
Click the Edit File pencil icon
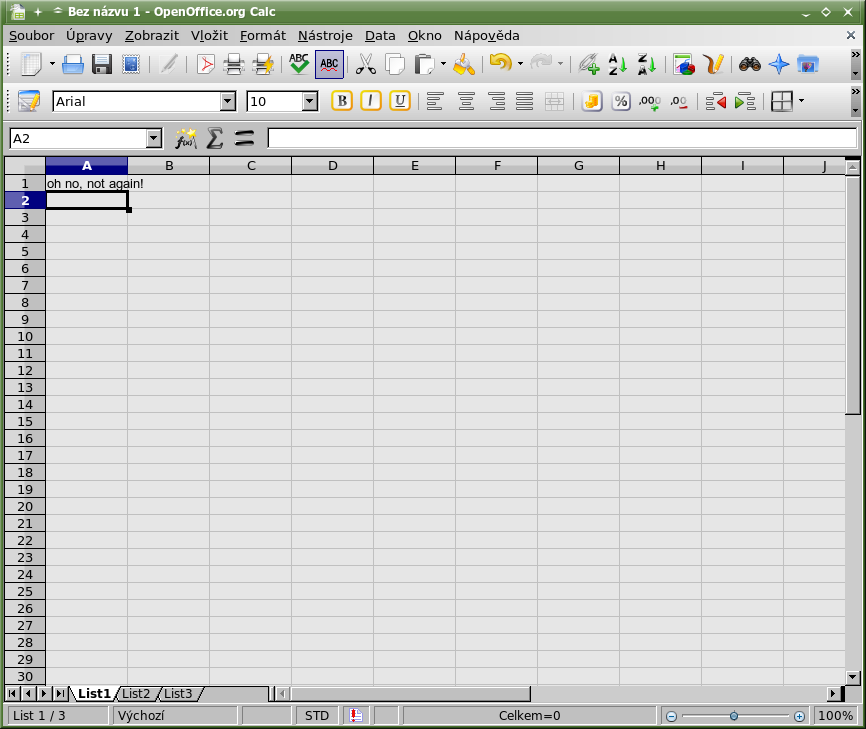tap(168, 65)
